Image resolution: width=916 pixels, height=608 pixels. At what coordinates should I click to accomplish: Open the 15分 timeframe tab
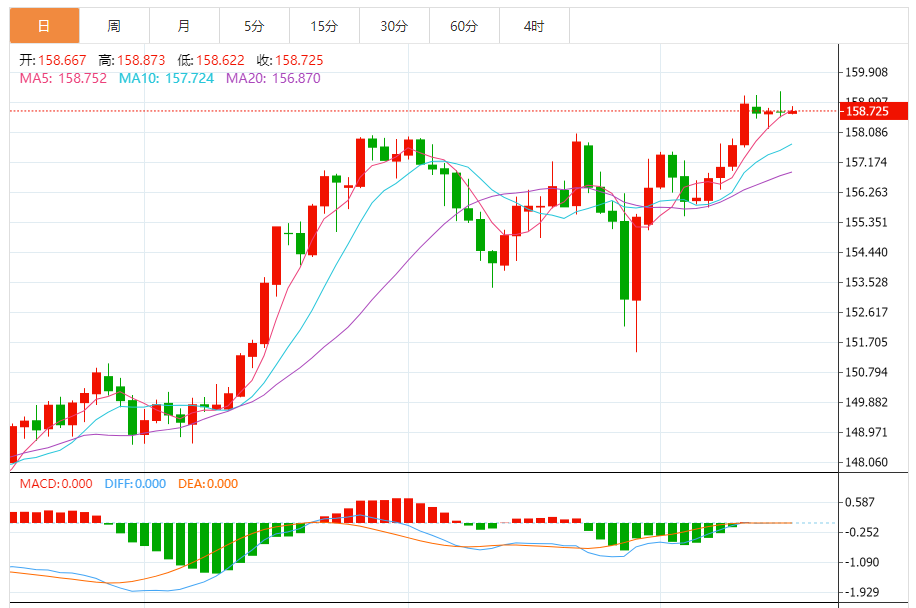pyautogui.click(x=324, y=26)
